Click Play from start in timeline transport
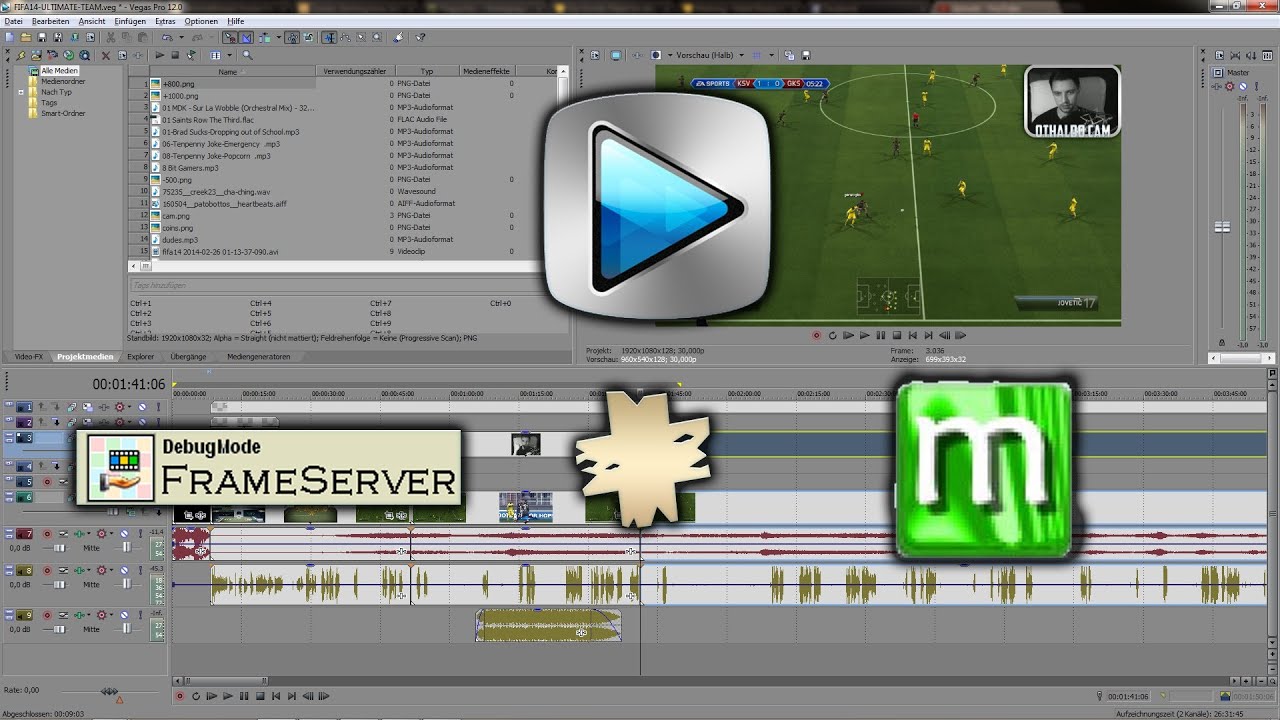This screenshot has height=720, width=1280. click(212, 696)
